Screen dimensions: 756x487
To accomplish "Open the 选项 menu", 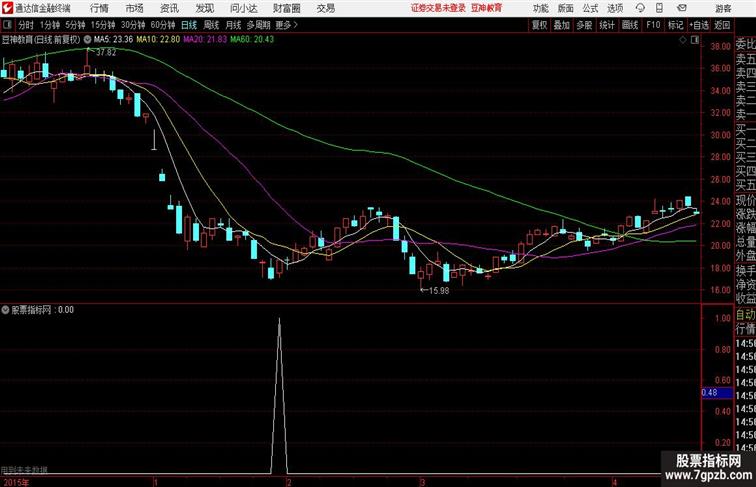I will [615, 8].
